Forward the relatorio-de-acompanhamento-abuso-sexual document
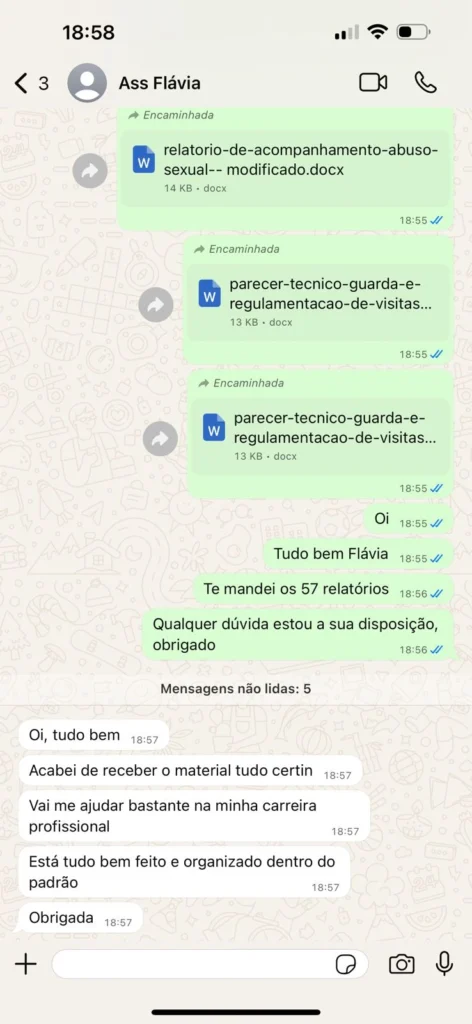Screen dimensions: 472x1024 click(x=90, y=171)
